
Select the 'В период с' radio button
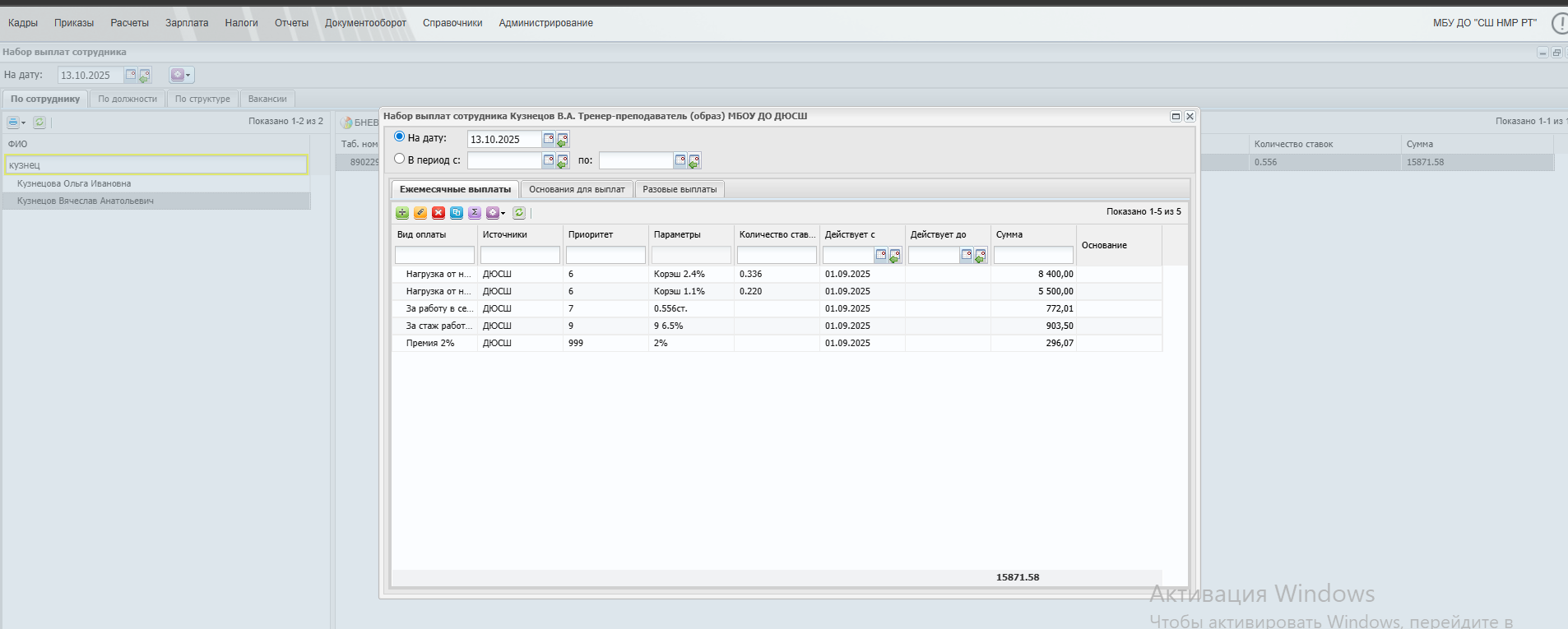pyautogui.click(x=400, y=159)
